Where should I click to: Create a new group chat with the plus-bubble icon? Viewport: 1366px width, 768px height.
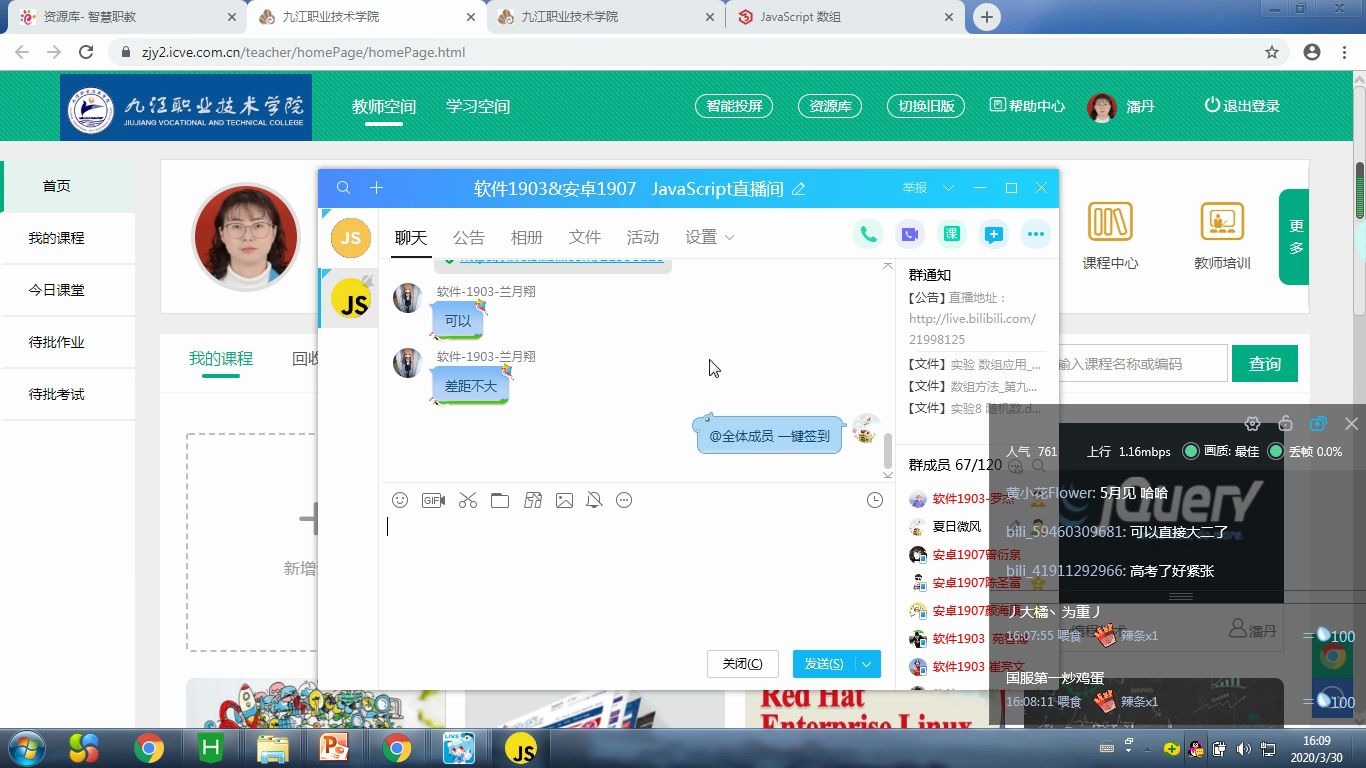pos(993,234)
